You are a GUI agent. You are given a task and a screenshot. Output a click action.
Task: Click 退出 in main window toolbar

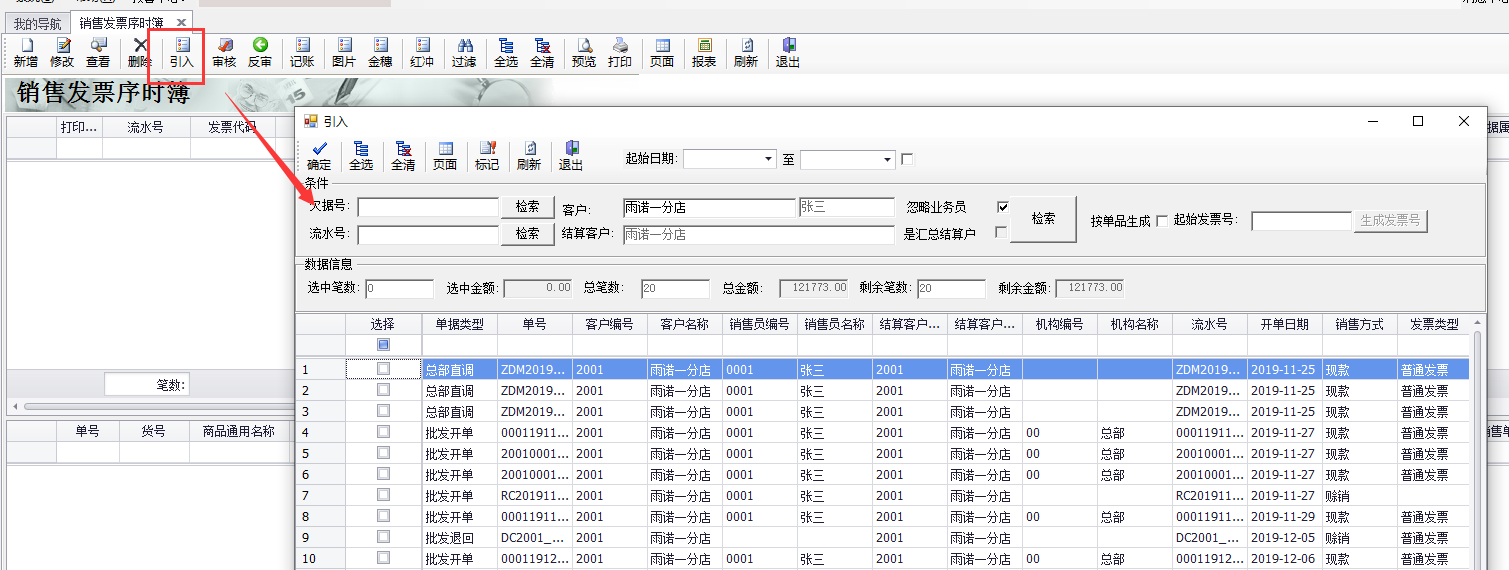click(788, 52)
